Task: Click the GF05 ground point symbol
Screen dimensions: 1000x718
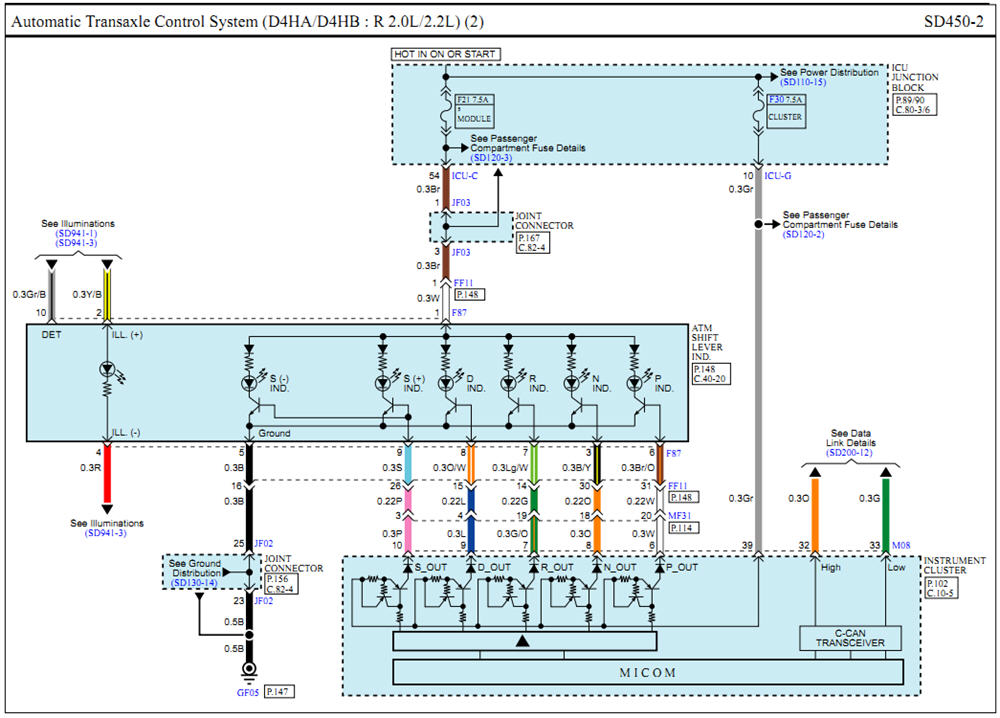Action: (249, 669)
